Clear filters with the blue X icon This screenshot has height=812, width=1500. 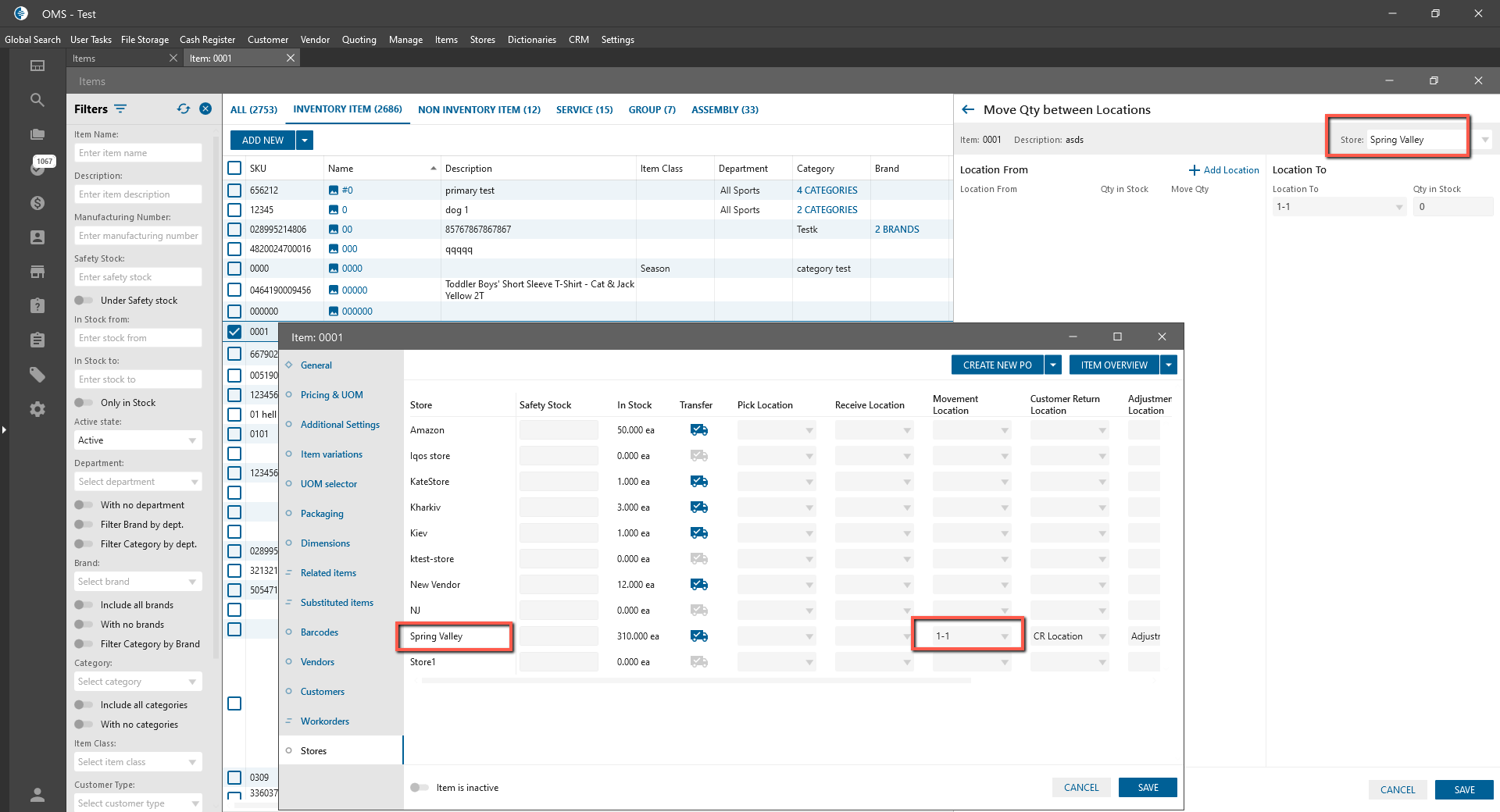click(205, 109)
